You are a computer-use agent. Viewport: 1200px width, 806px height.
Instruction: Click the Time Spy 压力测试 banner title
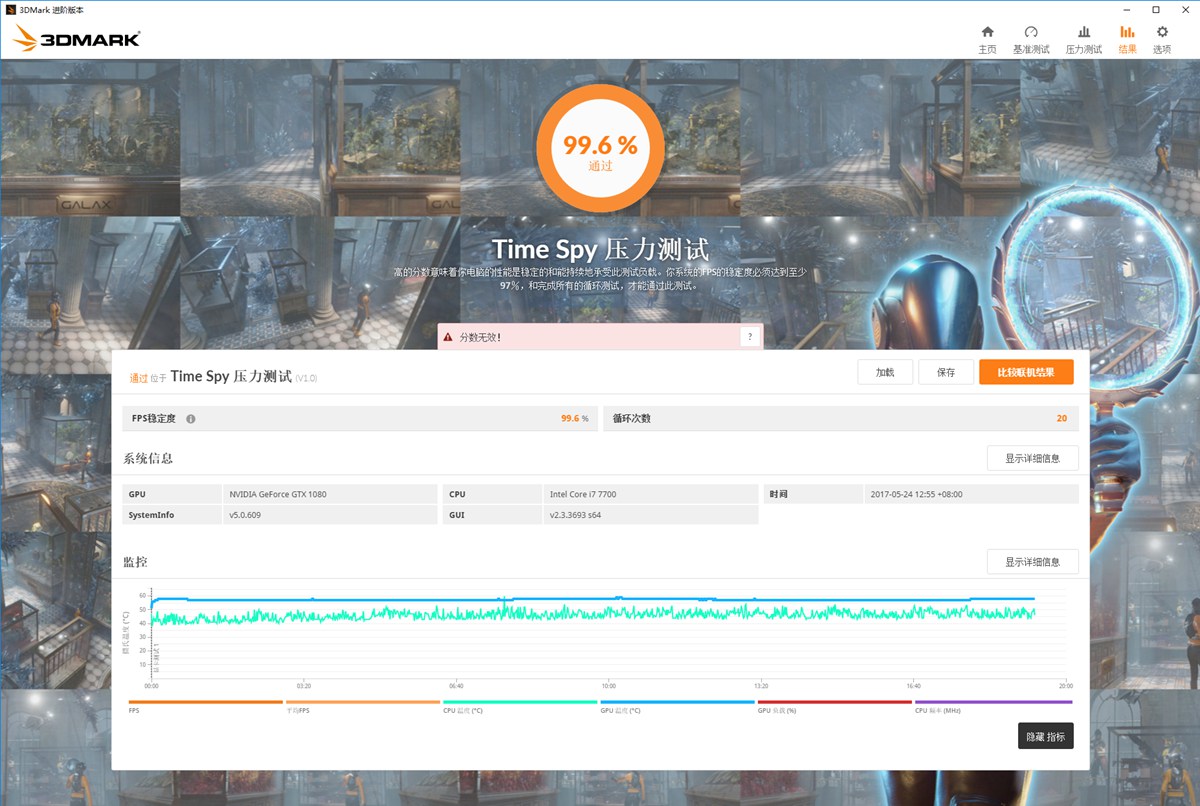600,250
